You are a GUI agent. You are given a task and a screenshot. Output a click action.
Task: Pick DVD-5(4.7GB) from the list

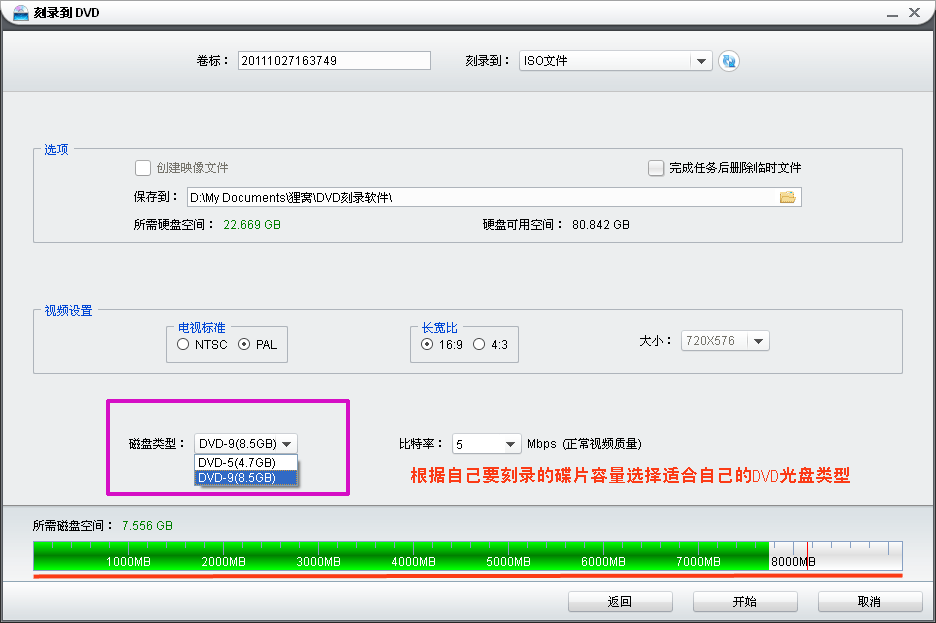point(245,462)
